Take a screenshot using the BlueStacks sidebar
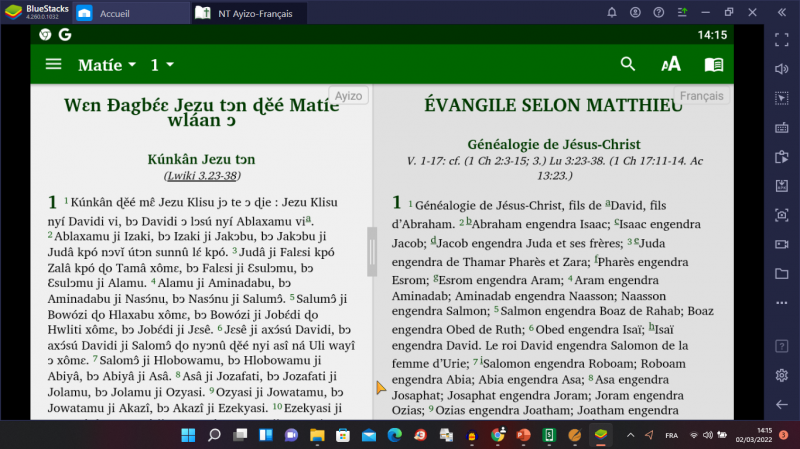The image size is (800, 449). click(782, 215)
